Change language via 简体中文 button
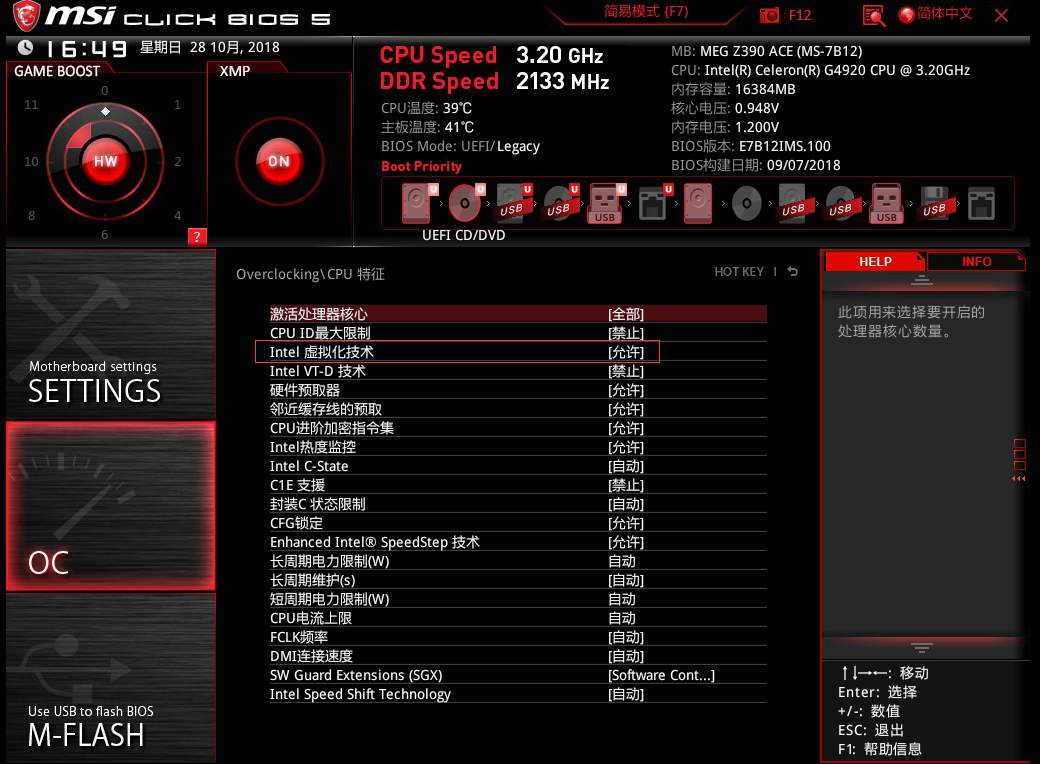Image resolution: width=1040 pixels, height=764 pixels. (944, 14)
